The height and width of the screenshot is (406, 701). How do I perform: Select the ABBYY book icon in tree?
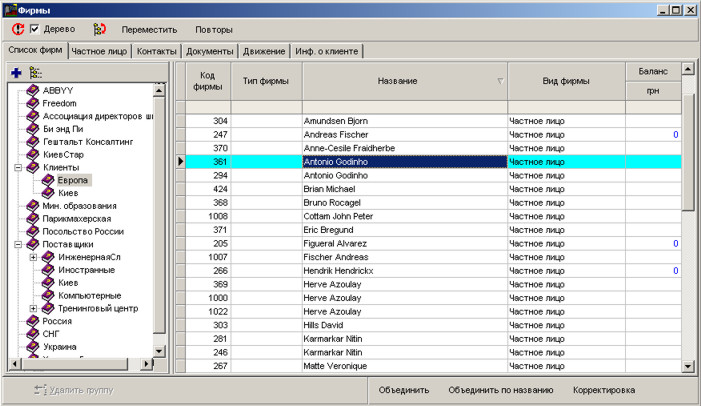point(32,90)
